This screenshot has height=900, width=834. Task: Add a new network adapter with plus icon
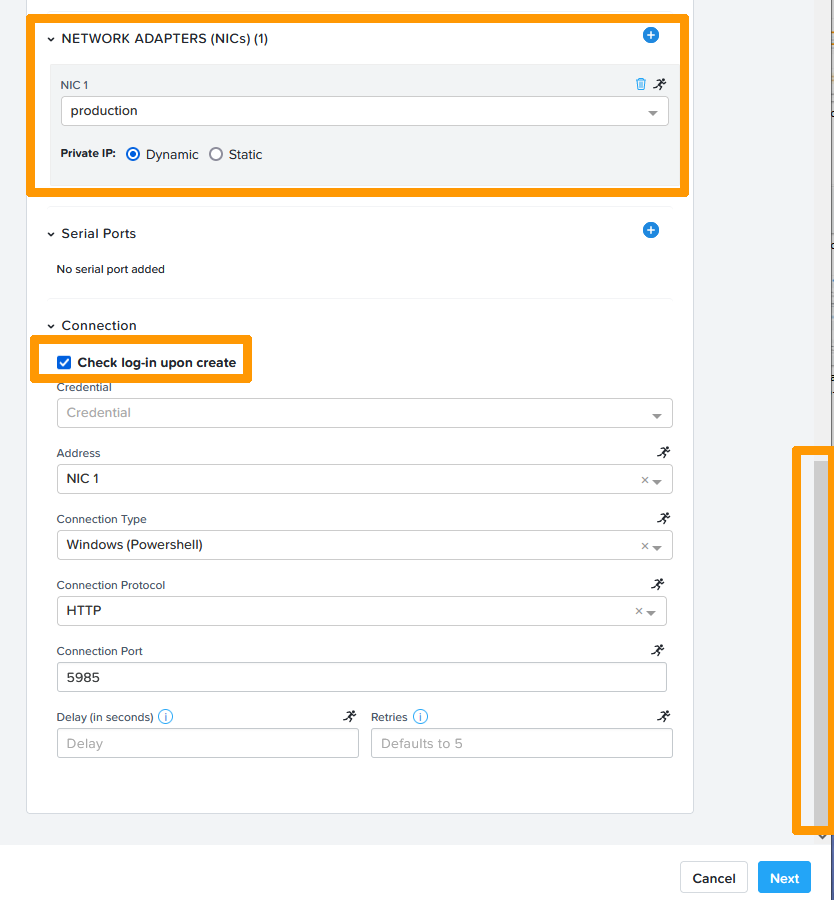[x=650, y=35]
